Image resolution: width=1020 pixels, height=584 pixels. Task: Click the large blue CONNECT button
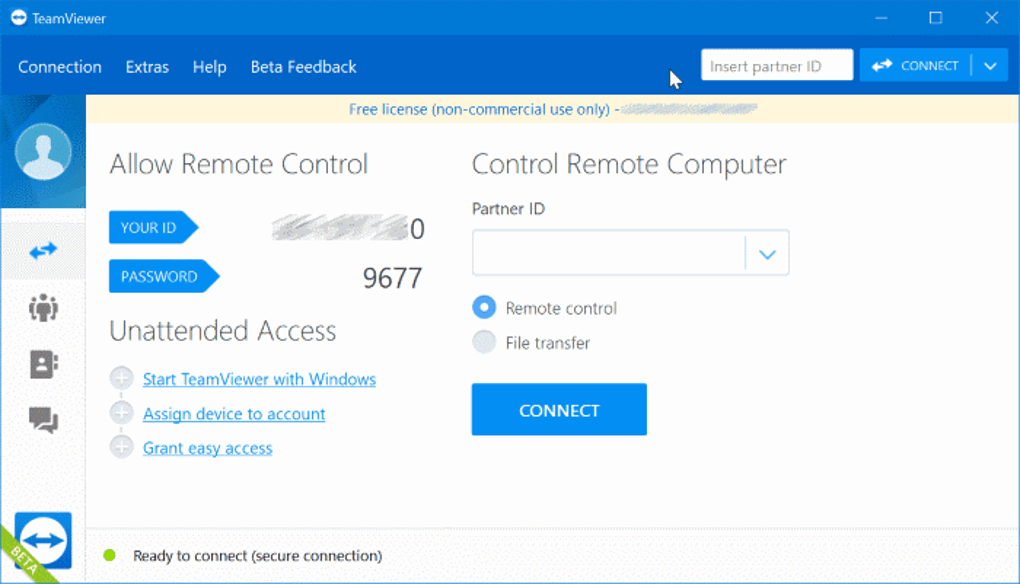pyautogui.click(x=559, y=410)
